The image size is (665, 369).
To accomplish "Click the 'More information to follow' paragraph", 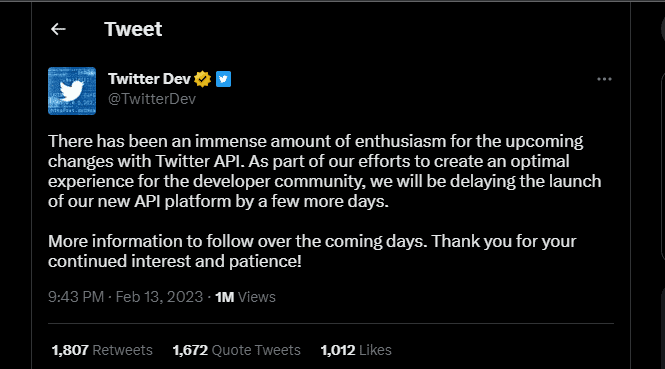I will [x=312, y=251].
